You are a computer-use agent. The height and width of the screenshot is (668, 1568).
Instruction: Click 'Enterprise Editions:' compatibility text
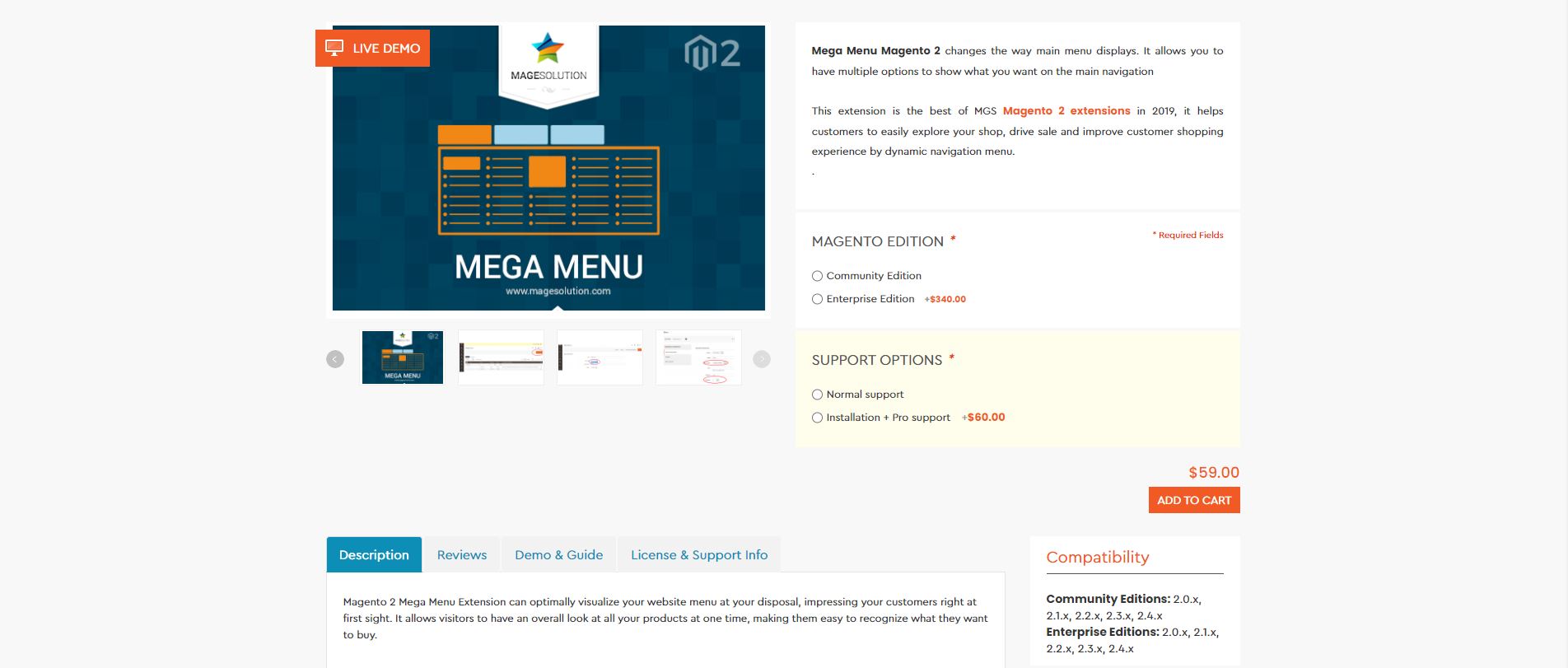click(x=1103, y=632)
